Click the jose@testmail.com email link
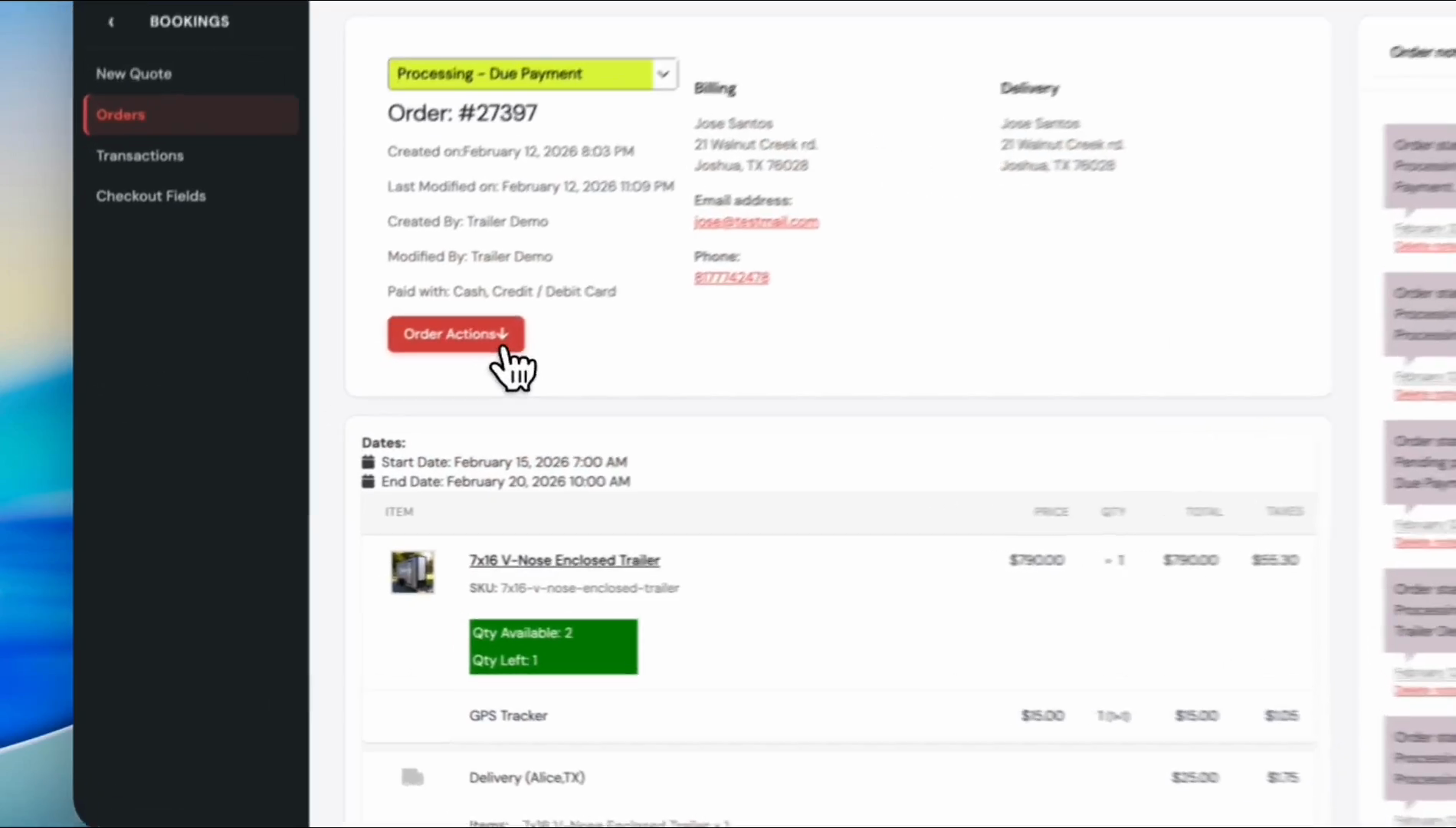This screenshot has height=828, width=1456. pyautogui.click(x=756, y=222)
